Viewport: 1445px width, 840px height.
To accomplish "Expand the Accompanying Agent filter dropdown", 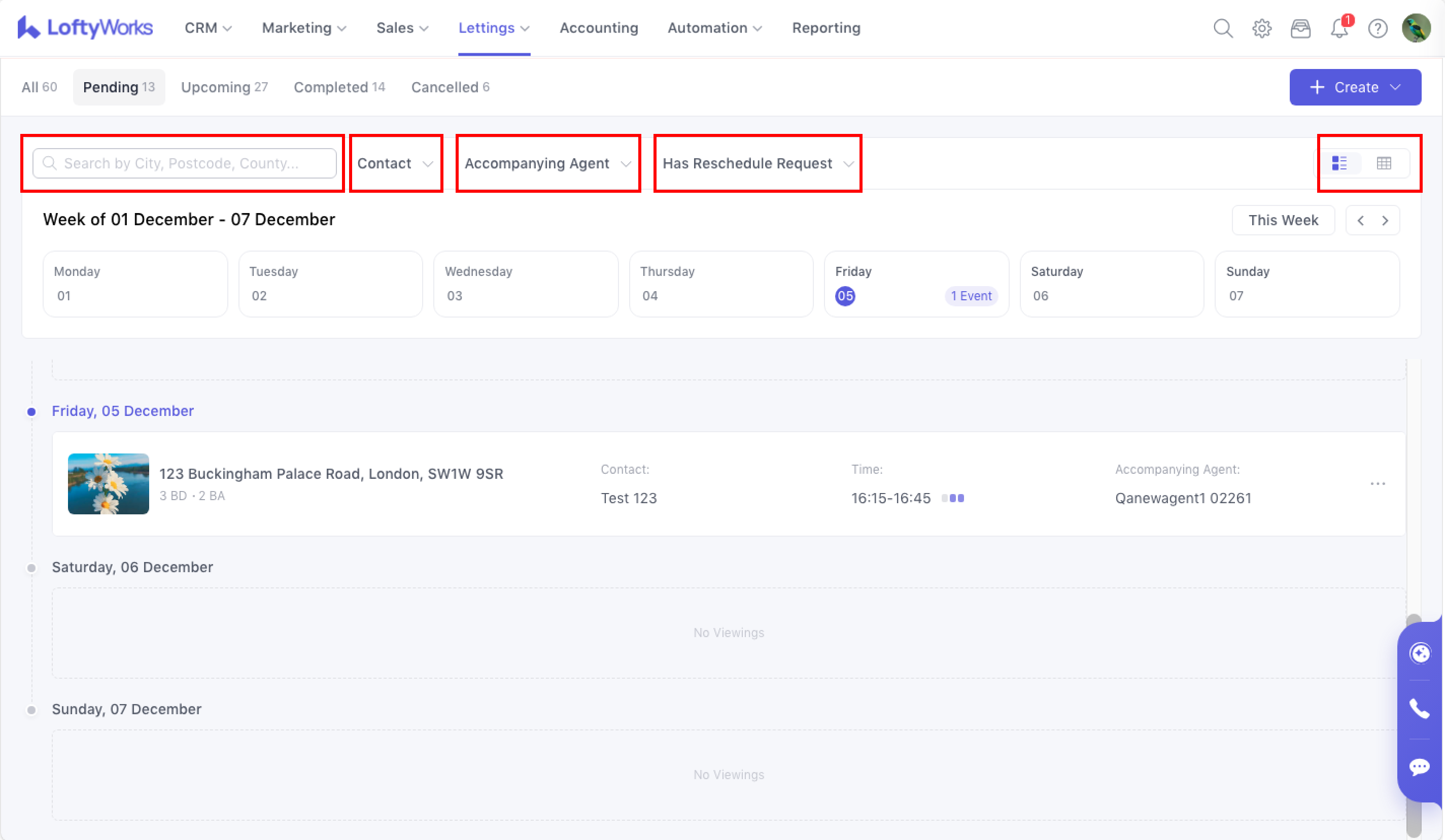I will [547, 163].
